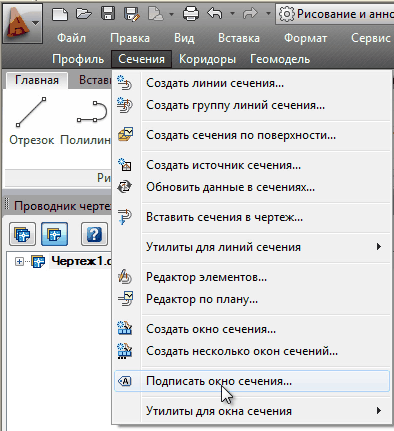Open the Геомодель menu
The image size is (394, 431).
click(280, 59)
